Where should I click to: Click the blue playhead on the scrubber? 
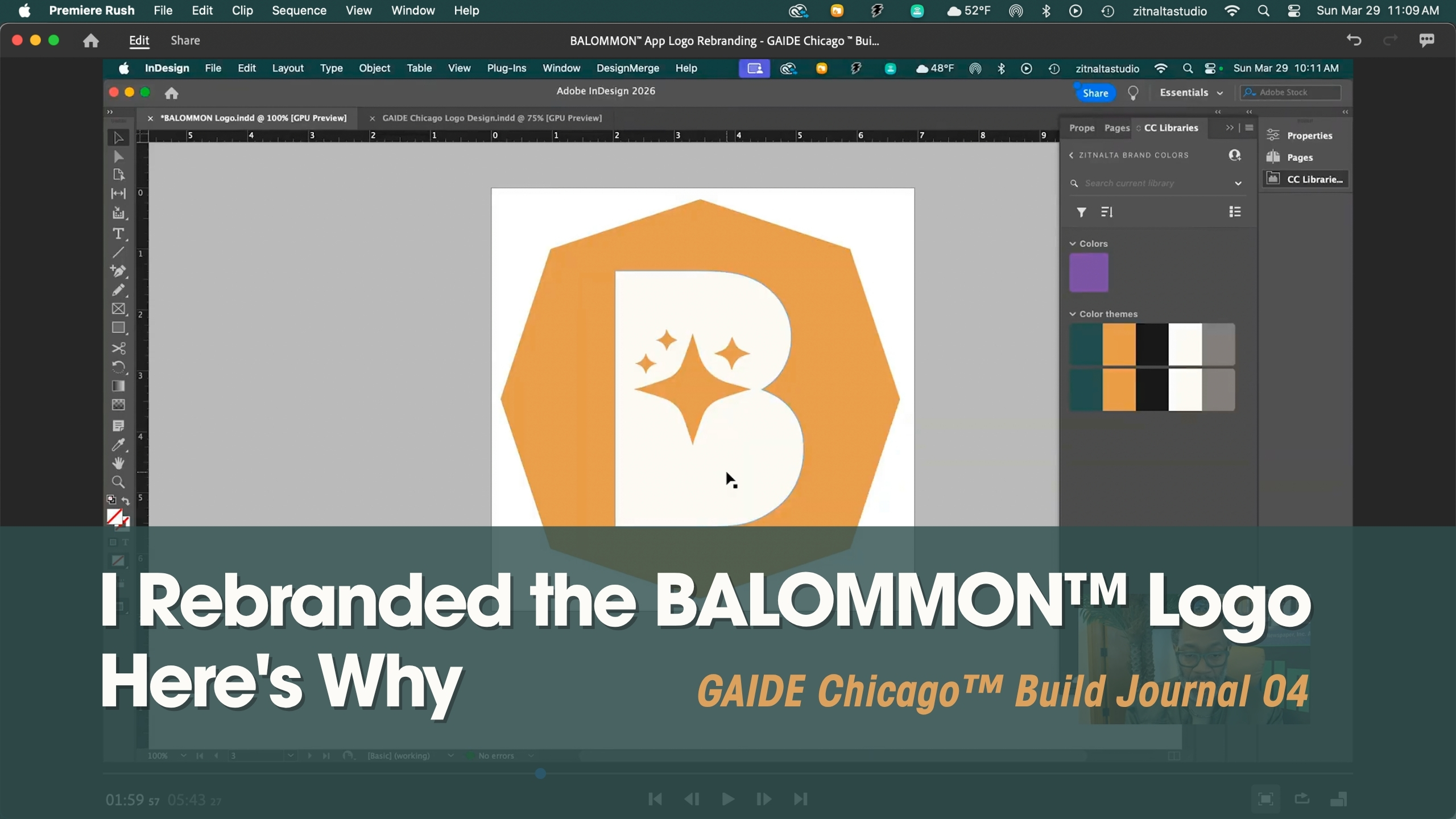[x=540, y=773]
